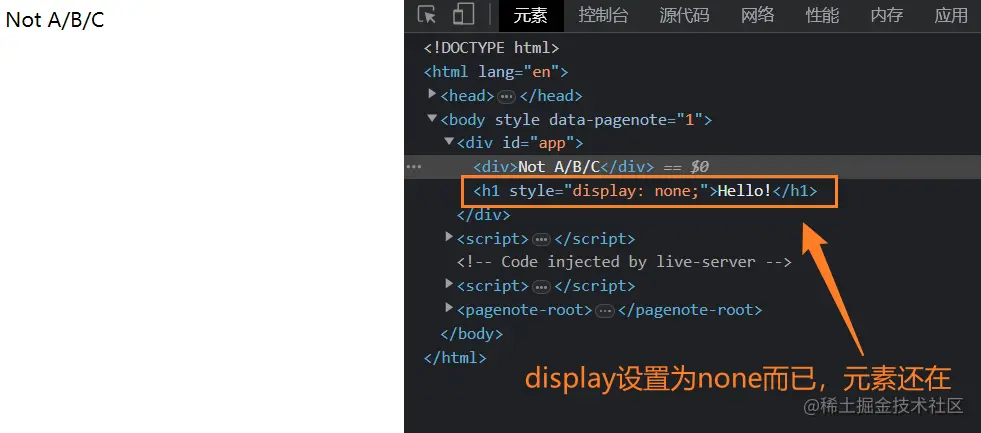Click the closing </html> tag line
Screen dimensions: 981x433
pyautogui.click(x=455, y=357)
